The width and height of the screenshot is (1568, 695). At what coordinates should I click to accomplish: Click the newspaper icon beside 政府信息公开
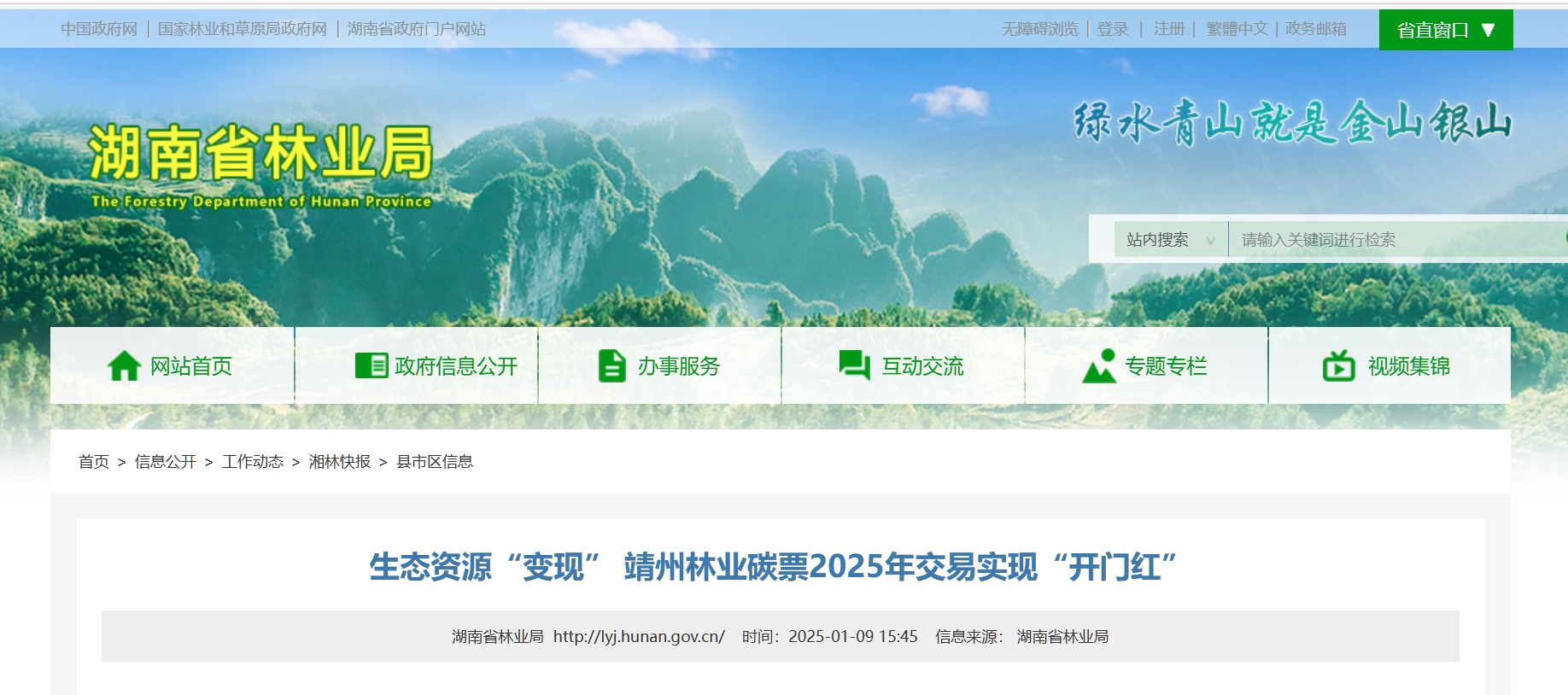(x=371, y=366)
